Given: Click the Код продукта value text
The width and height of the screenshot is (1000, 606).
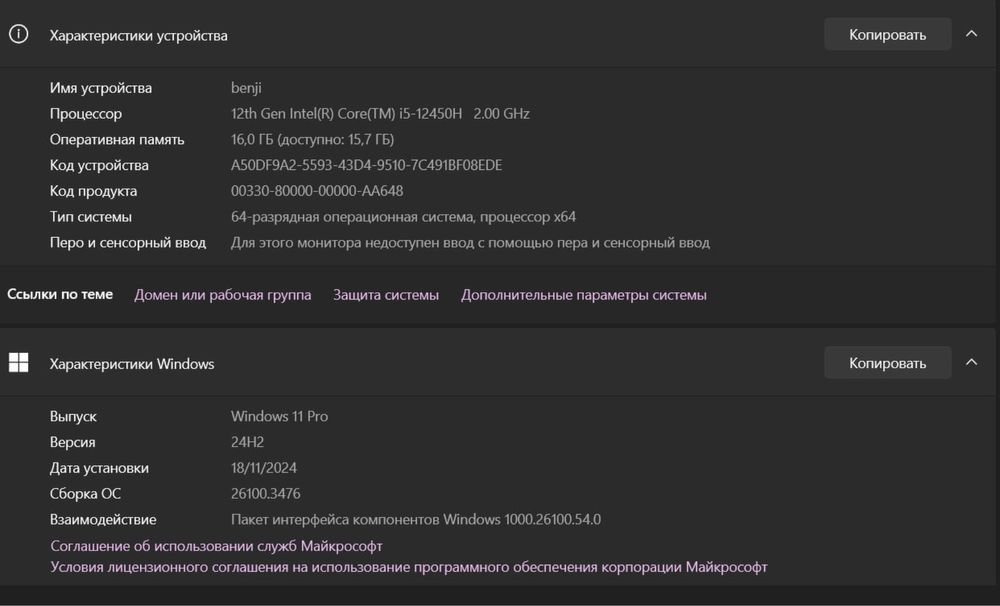Looking at the screenshot, I should pos(317,191).
